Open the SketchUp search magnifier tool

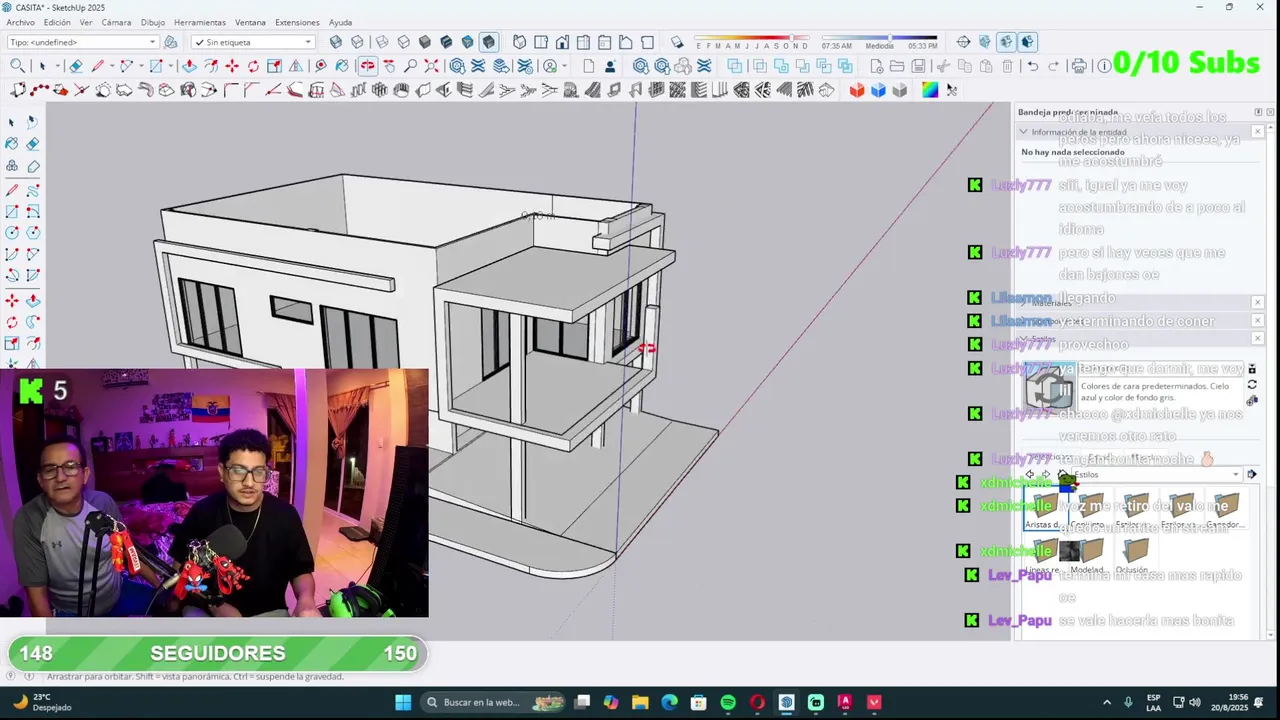click(17, 66)
